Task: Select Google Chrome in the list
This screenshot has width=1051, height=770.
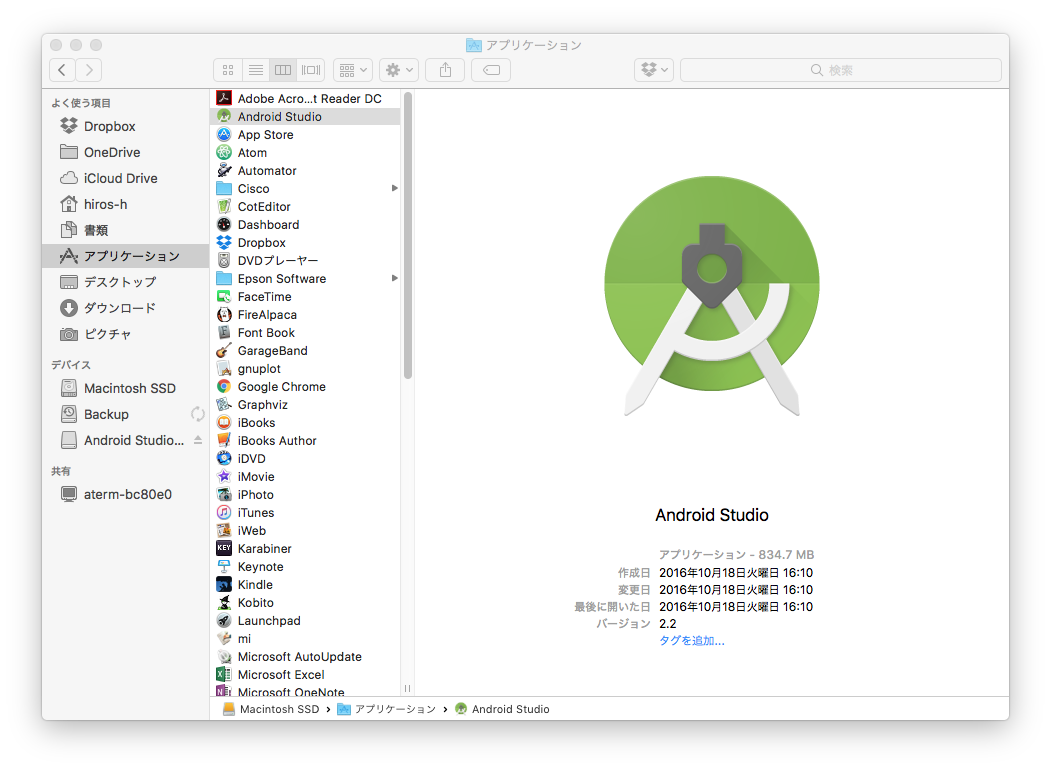Action: tap(306, 387)
